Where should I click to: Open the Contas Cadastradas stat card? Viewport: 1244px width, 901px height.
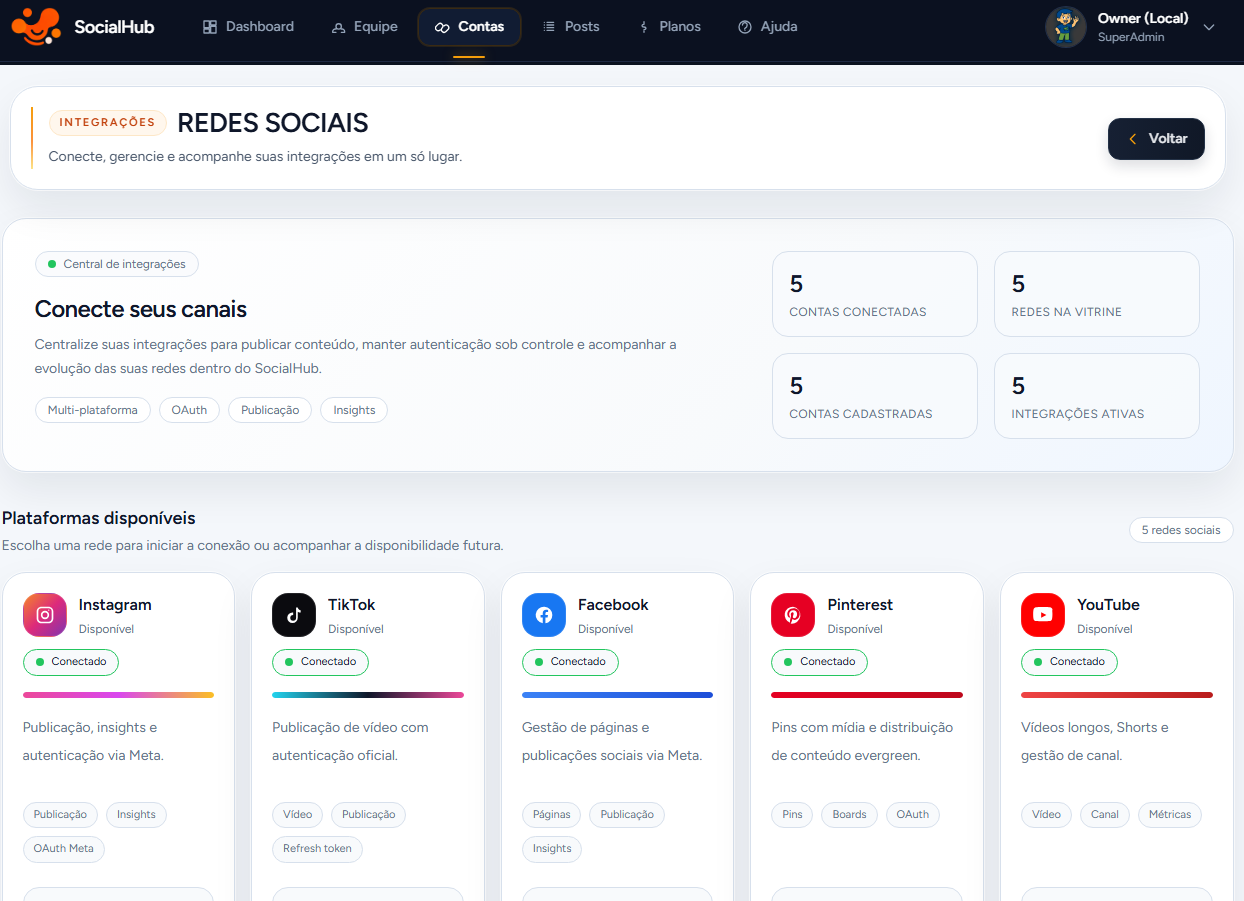[875, 396]
